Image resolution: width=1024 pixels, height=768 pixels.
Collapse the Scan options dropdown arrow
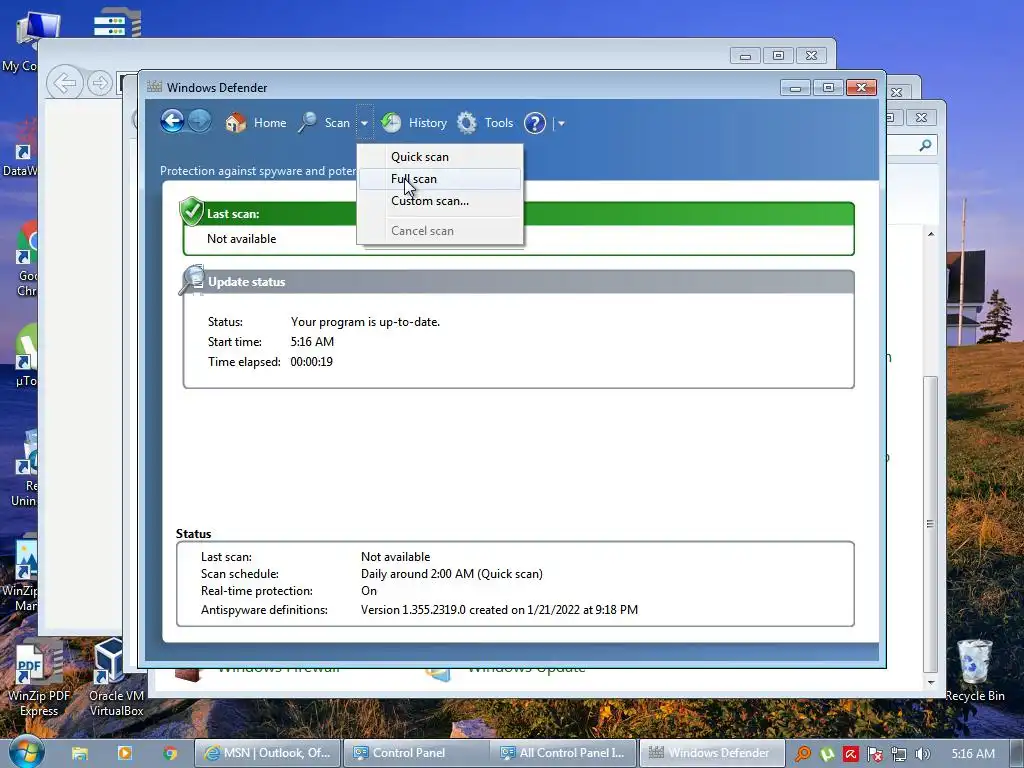364,123
